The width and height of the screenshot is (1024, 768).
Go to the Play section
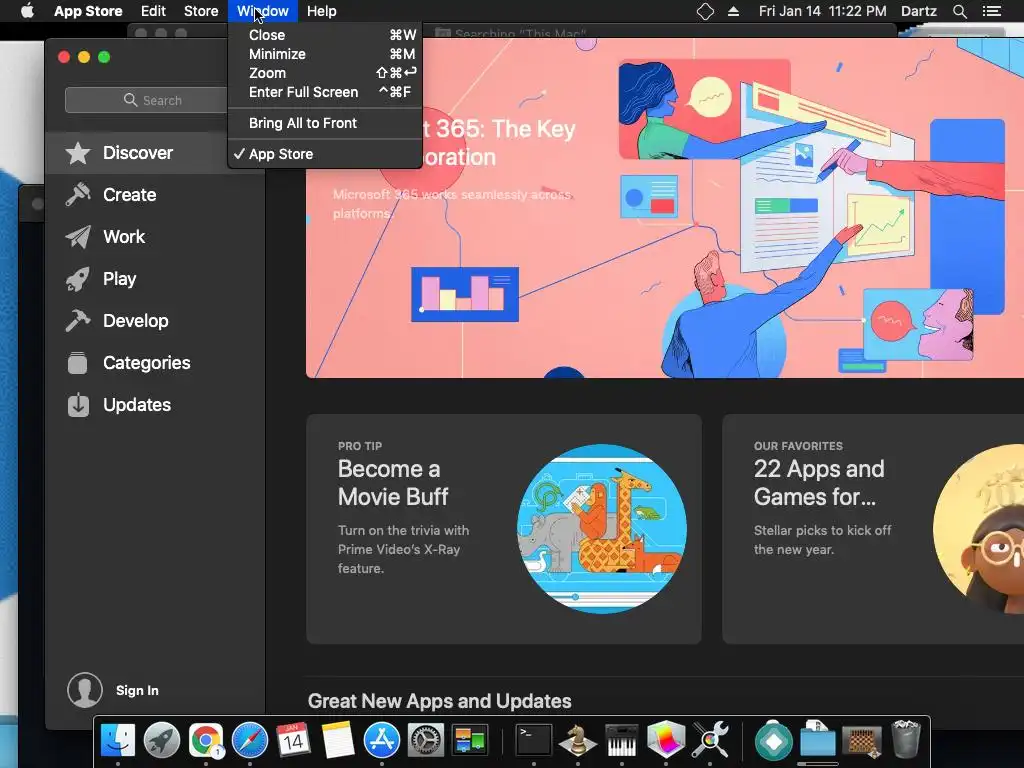coord(155,279)
